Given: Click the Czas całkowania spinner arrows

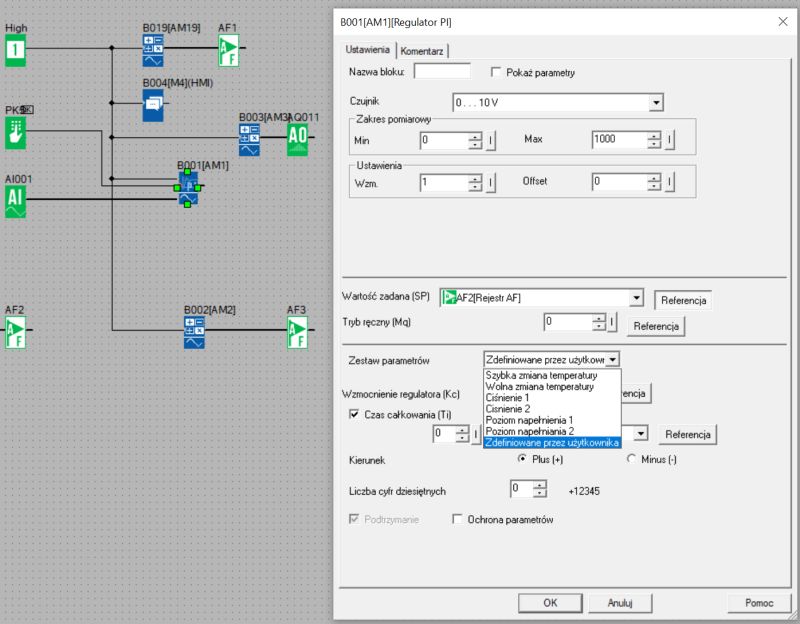Looking at the screenshot, I should tap(462, 434).
